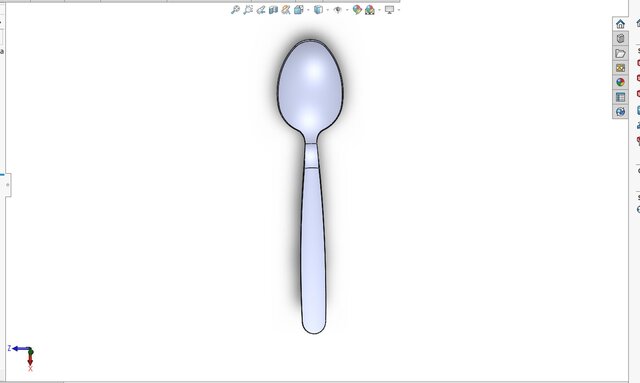Screen dimensions: 640x383
Task: Click the blue Z axis of triad
Action: tap(19, 349)
